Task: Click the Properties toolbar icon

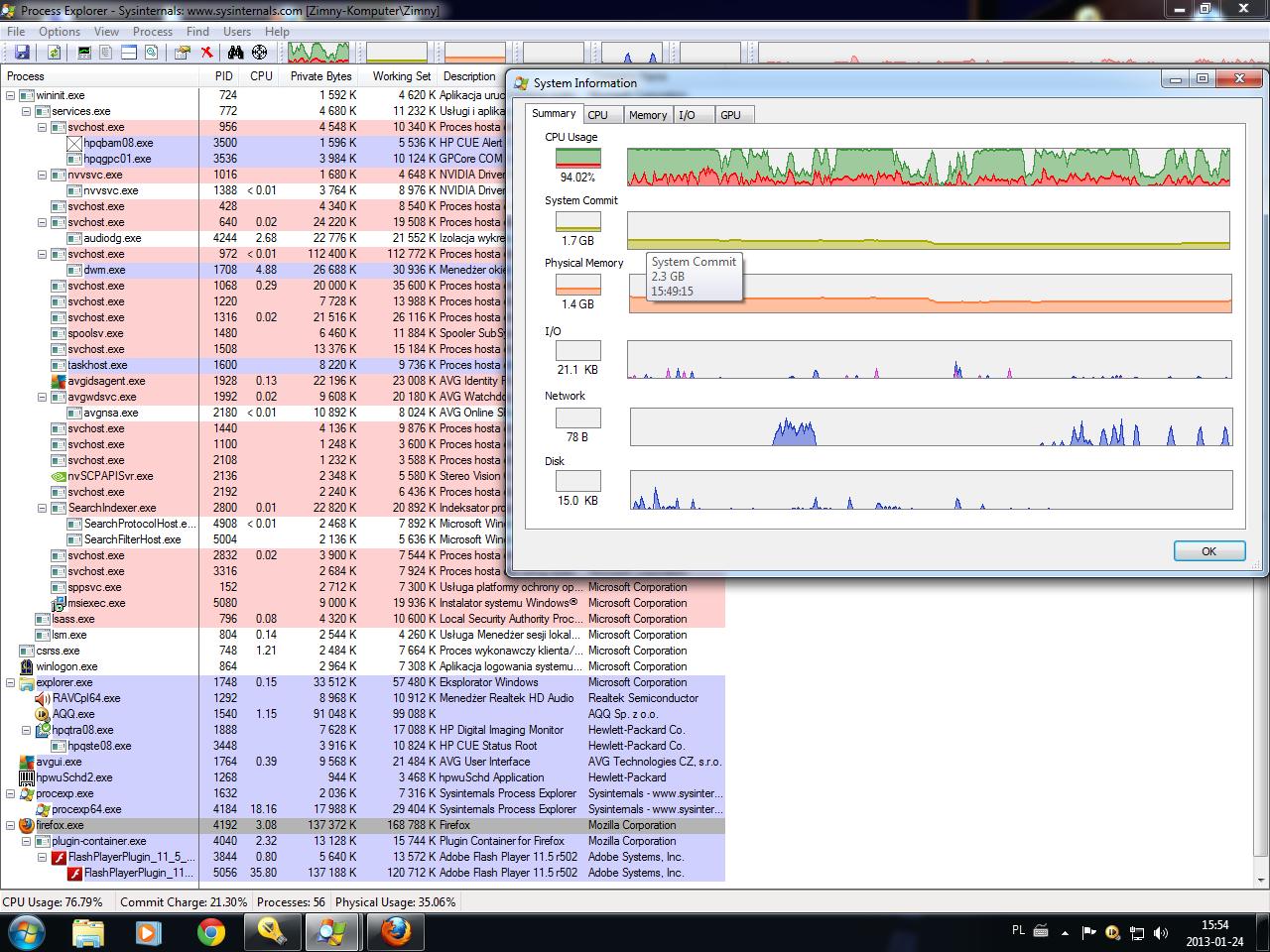Action: (x=183, y=53)
